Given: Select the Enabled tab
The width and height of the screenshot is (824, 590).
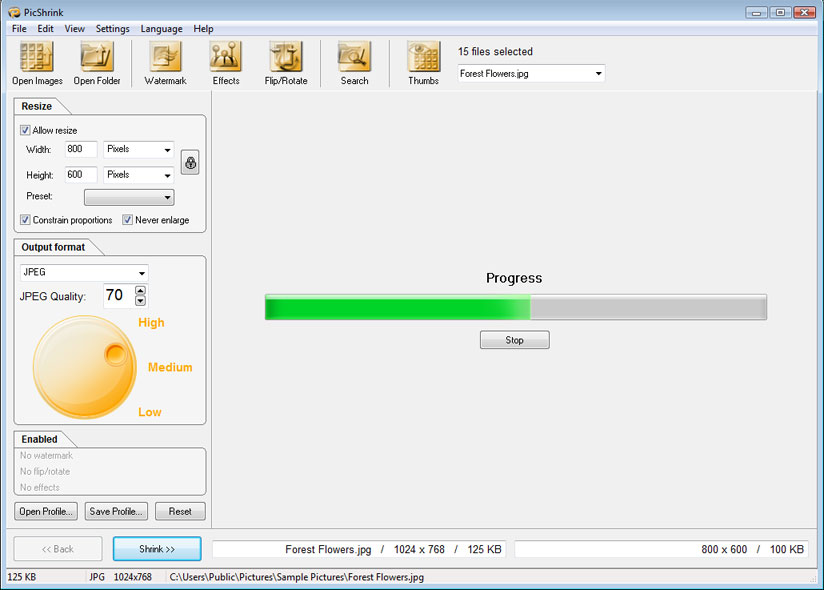Looking at the screenshot, I should point(39,439).
